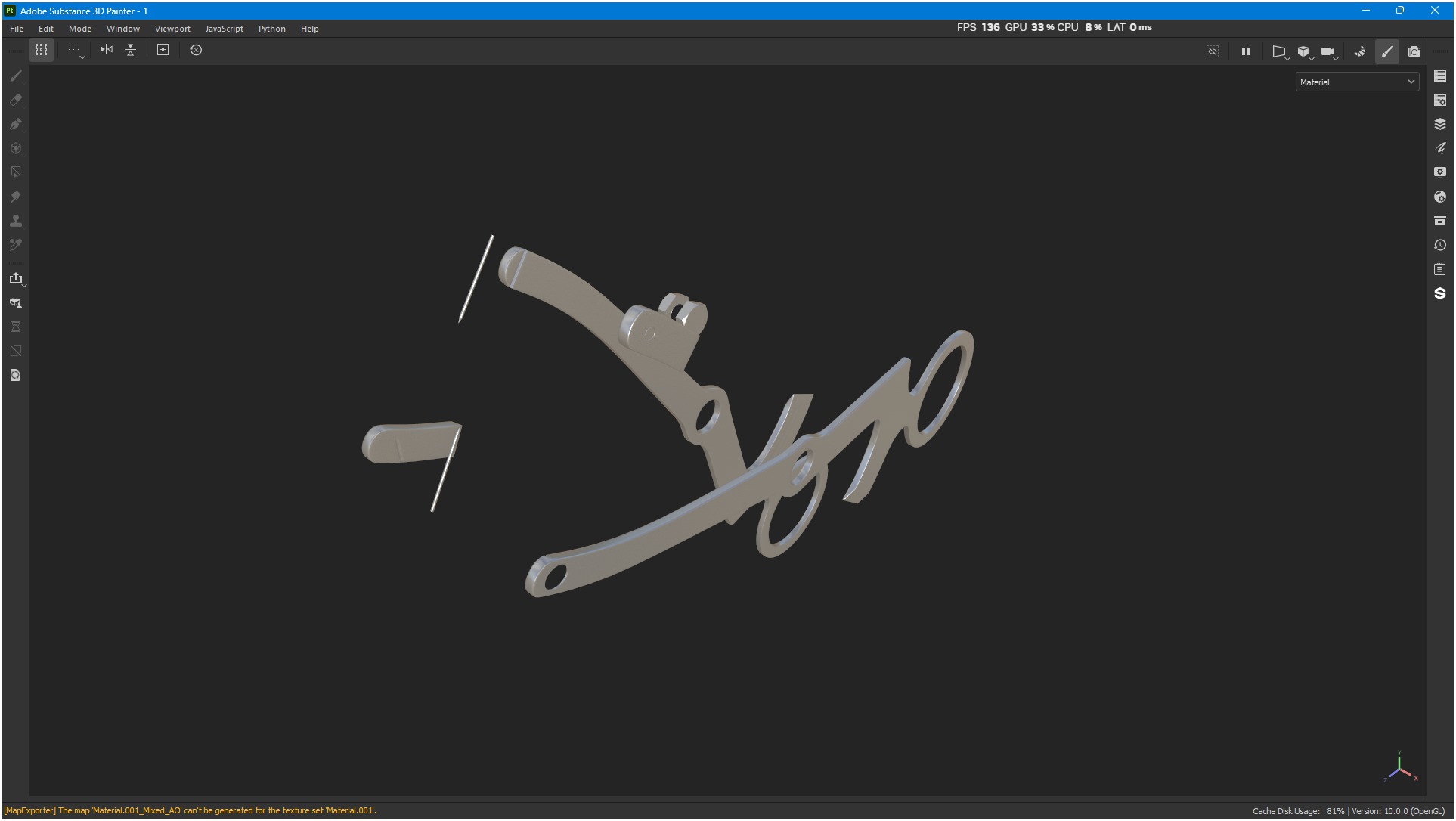Open the perspective view mode dropdown

1280,52
